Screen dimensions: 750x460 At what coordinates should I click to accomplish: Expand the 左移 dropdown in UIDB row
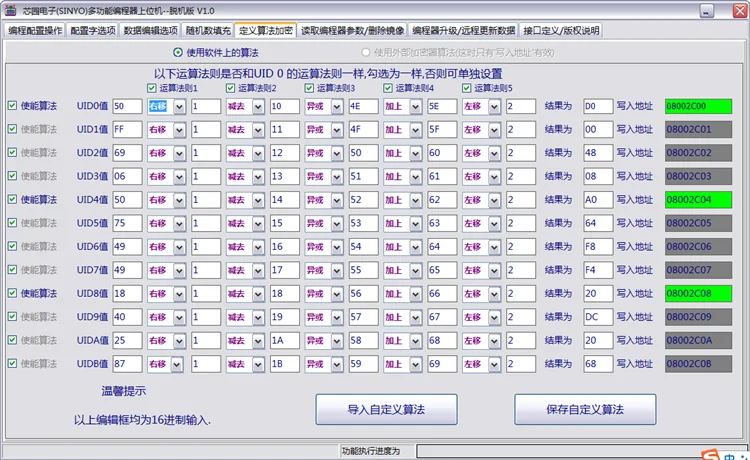(x=494, y=364)
